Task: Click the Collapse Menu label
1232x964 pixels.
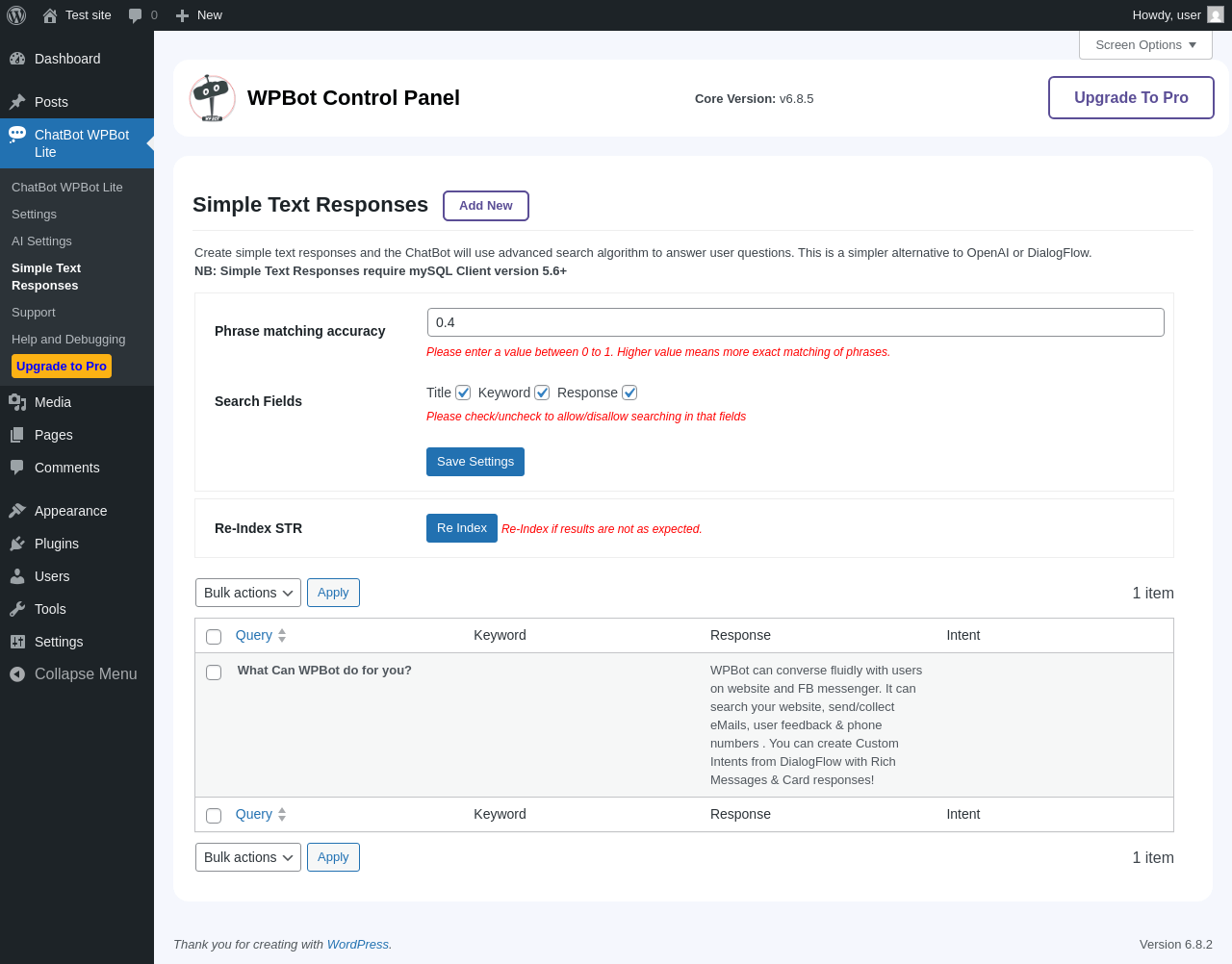Action: [86, 674]
